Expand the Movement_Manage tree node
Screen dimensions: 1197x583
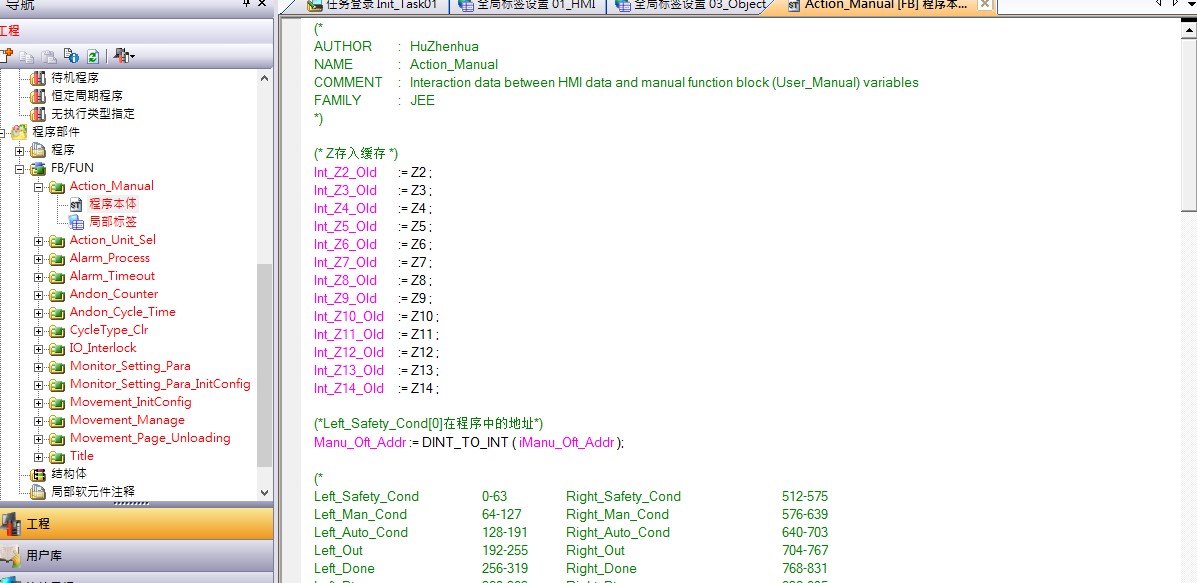39,420
